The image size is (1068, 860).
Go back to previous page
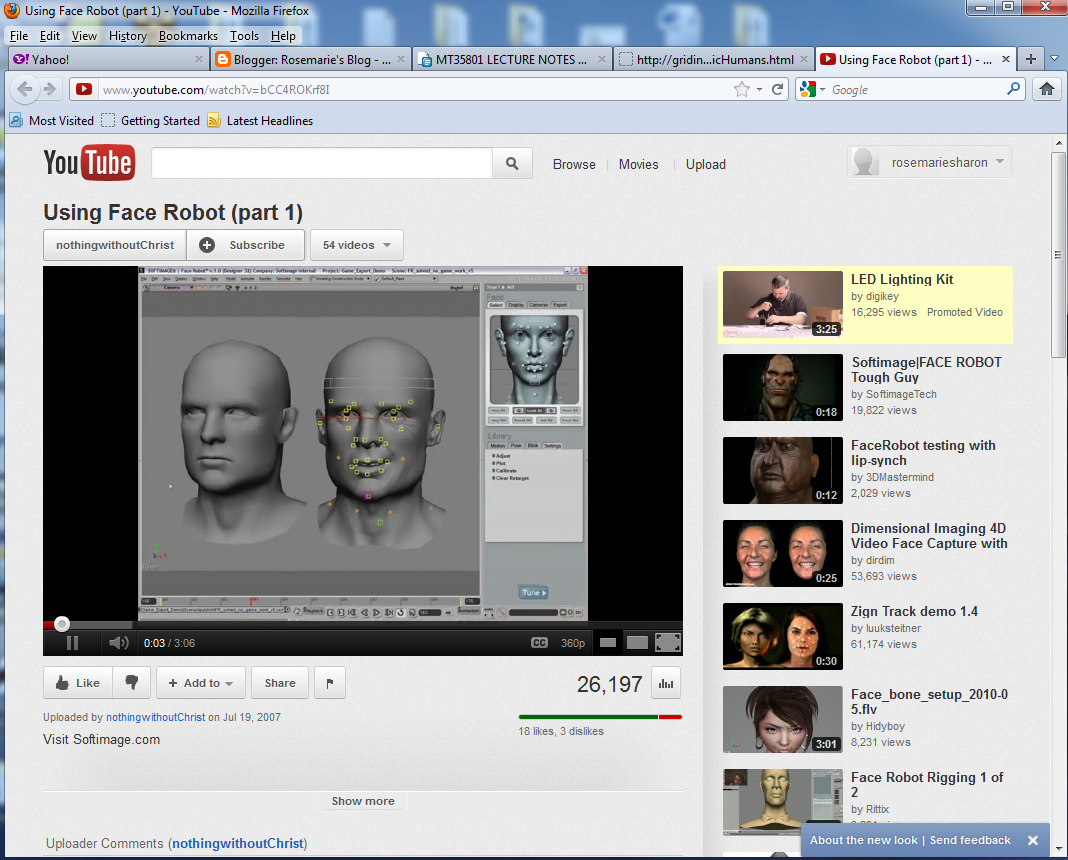[25, 89]
